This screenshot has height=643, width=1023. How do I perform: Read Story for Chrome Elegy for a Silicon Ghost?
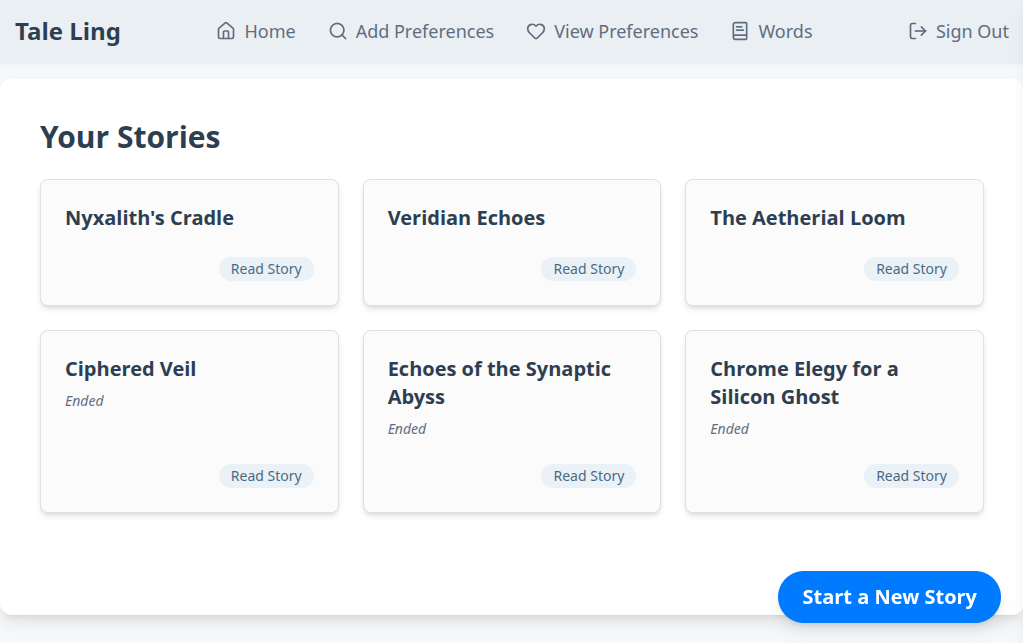click(911, 476)
